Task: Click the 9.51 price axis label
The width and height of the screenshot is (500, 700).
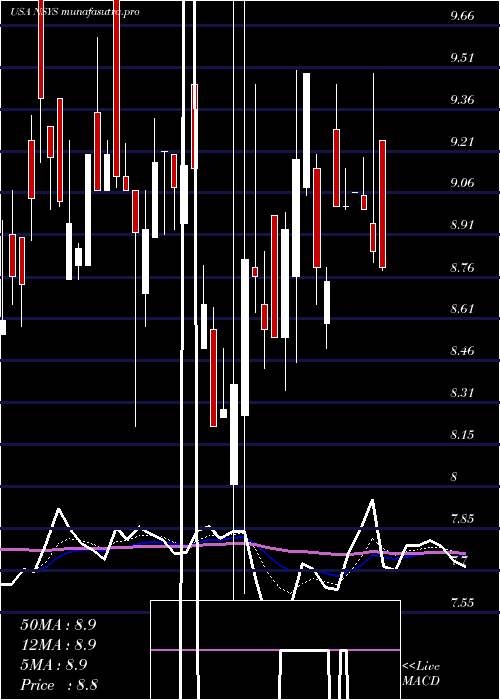Action: [462, 58]
